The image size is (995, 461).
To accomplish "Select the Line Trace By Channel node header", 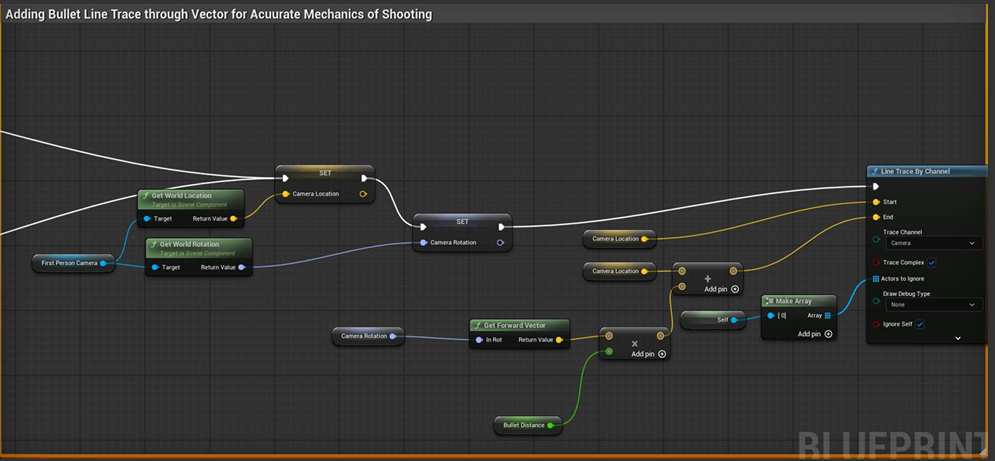I will tap(926, 171).
